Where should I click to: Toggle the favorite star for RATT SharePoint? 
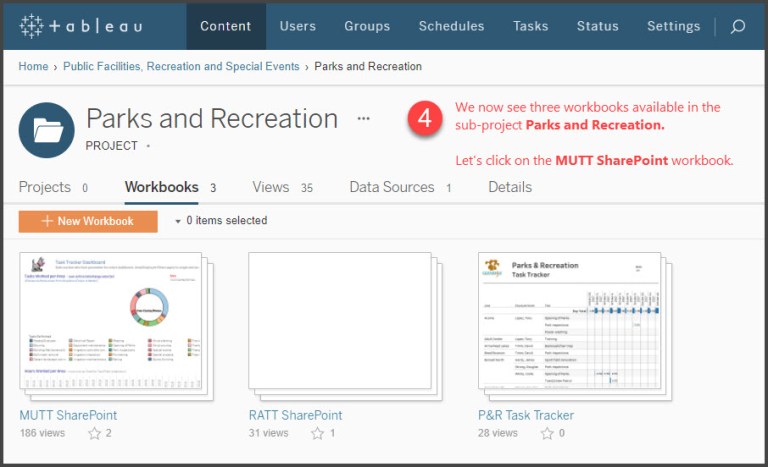(x=317, y=433)
